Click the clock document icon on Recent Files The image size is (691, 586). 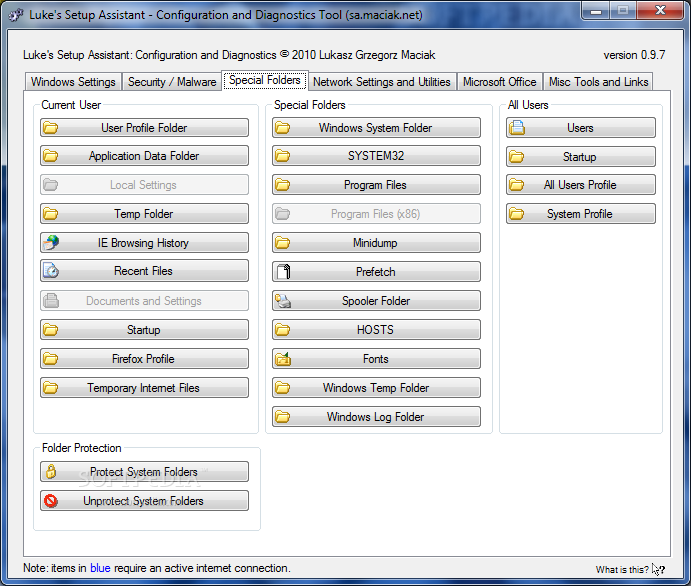[x=51, y=271]
